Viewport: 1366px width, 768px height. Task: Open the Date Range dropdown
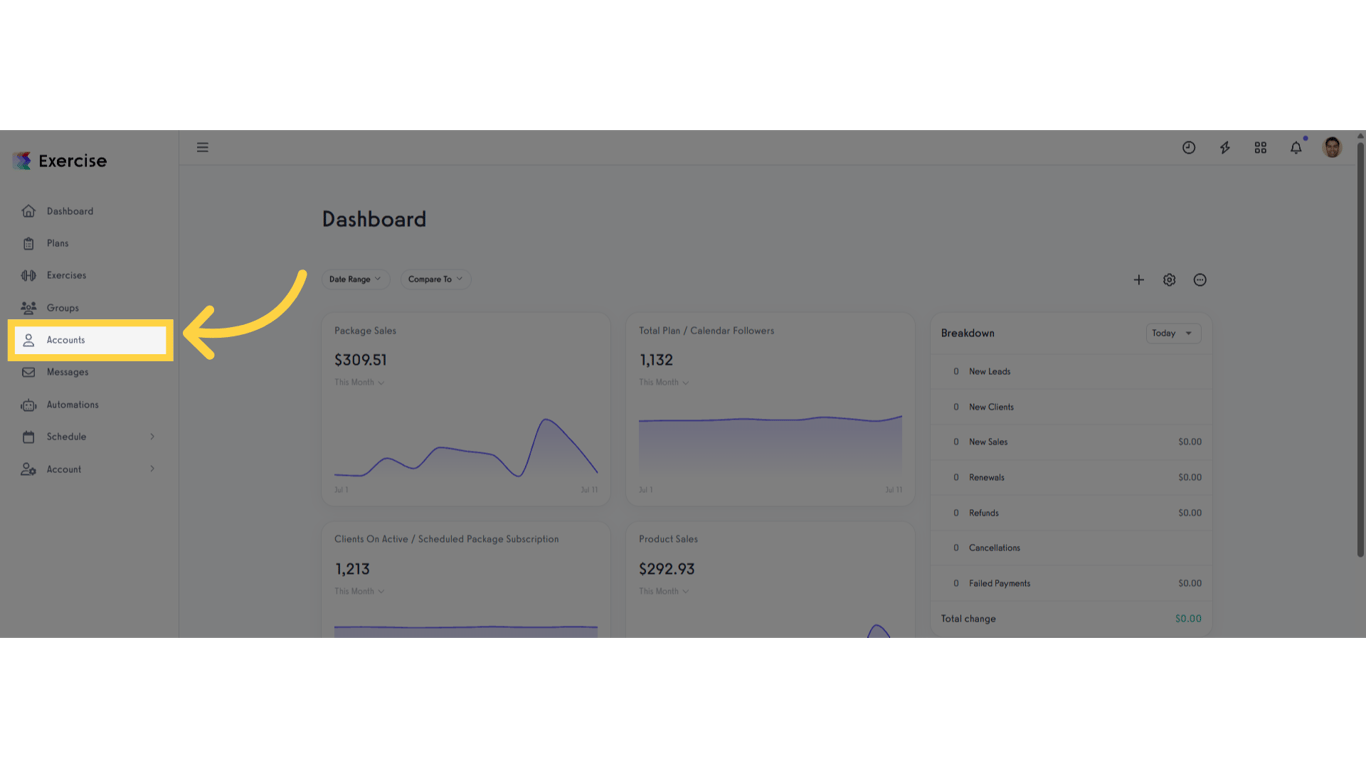[x=355, y=279]
